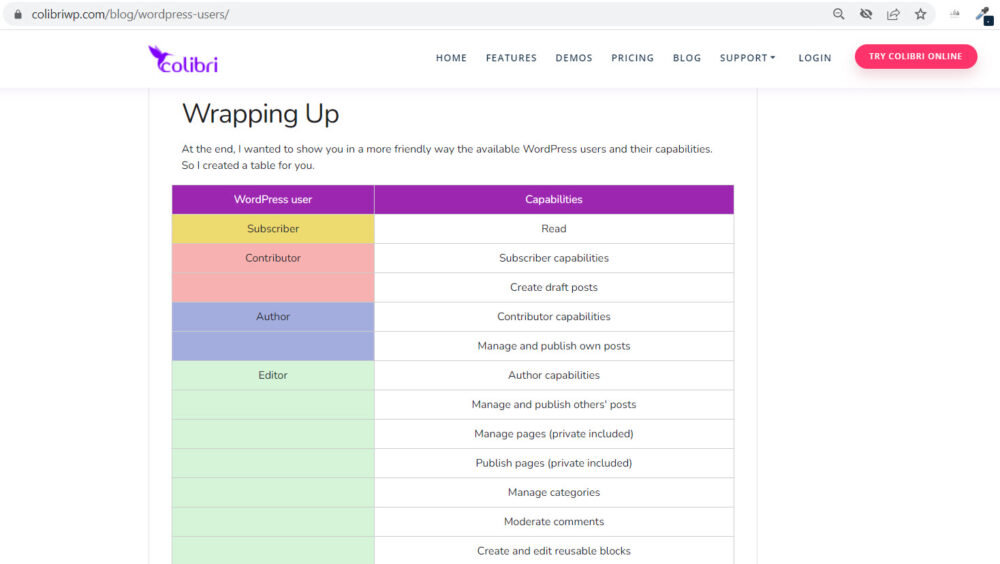Screen dimensions: 1000x564
Task: Open the Blog menu link
Action: 687,58
